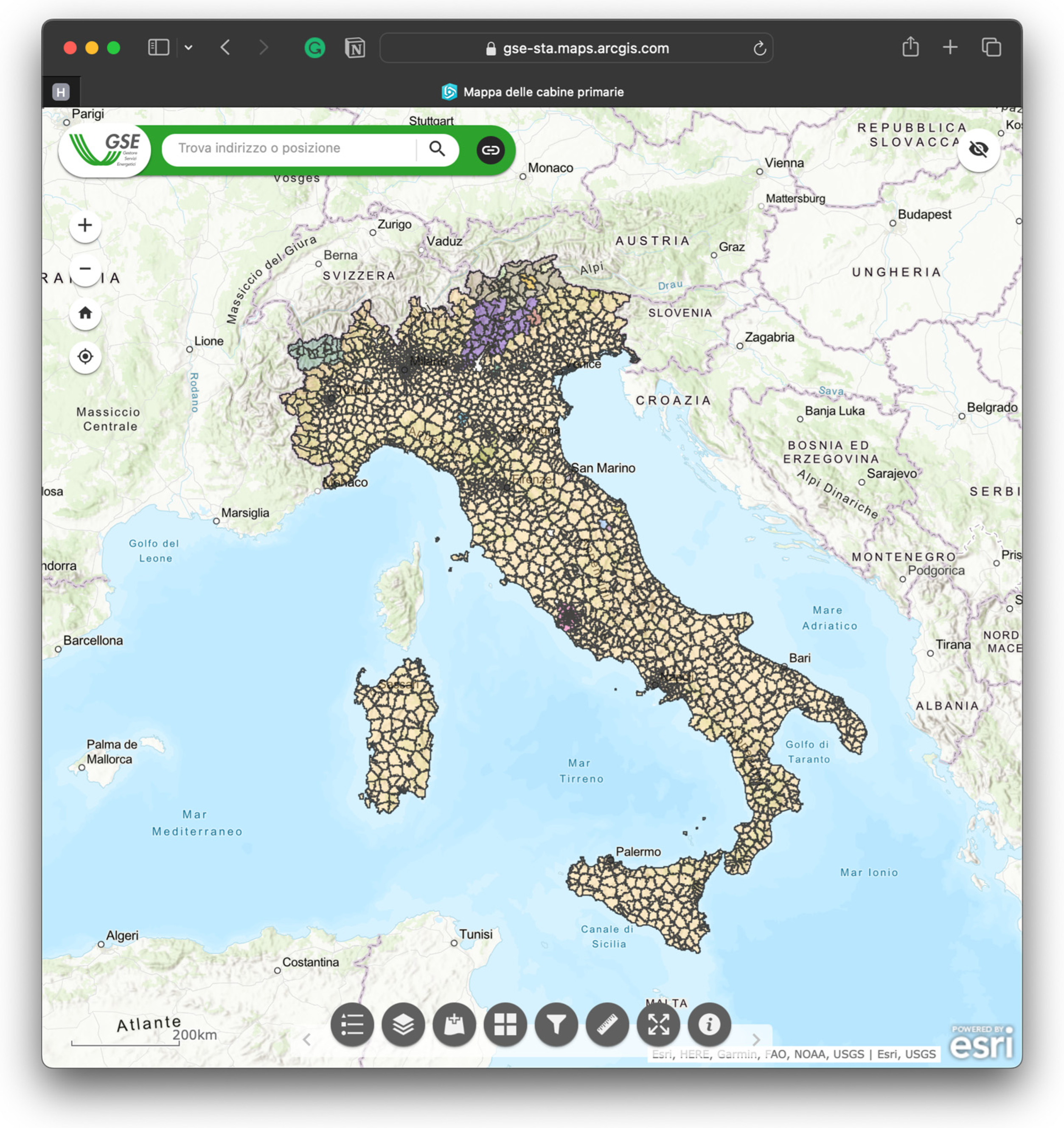Image resolution: width=1064 pixels, height=1128 pixels.
Task: Open the Legend widget
Action: pos(352,1025)
